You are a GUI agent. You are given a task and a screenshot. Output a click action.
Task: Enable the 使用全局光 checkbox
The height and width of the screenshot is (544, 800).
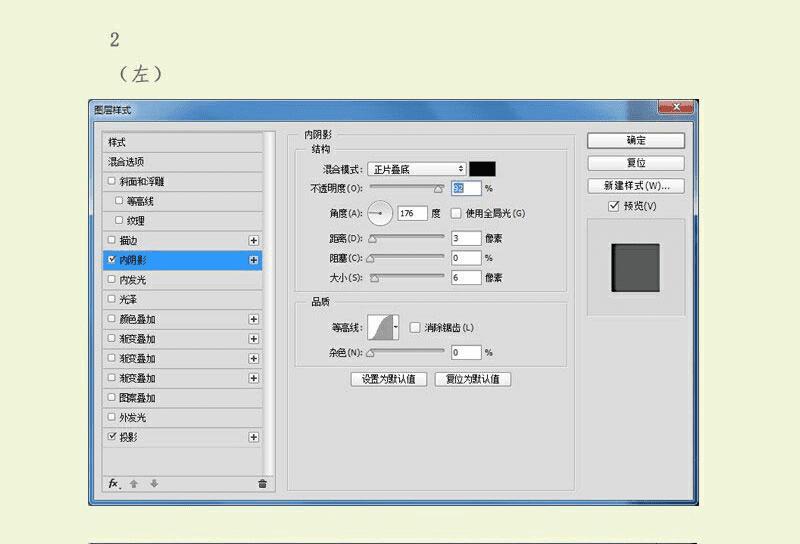tap(456, 213)
